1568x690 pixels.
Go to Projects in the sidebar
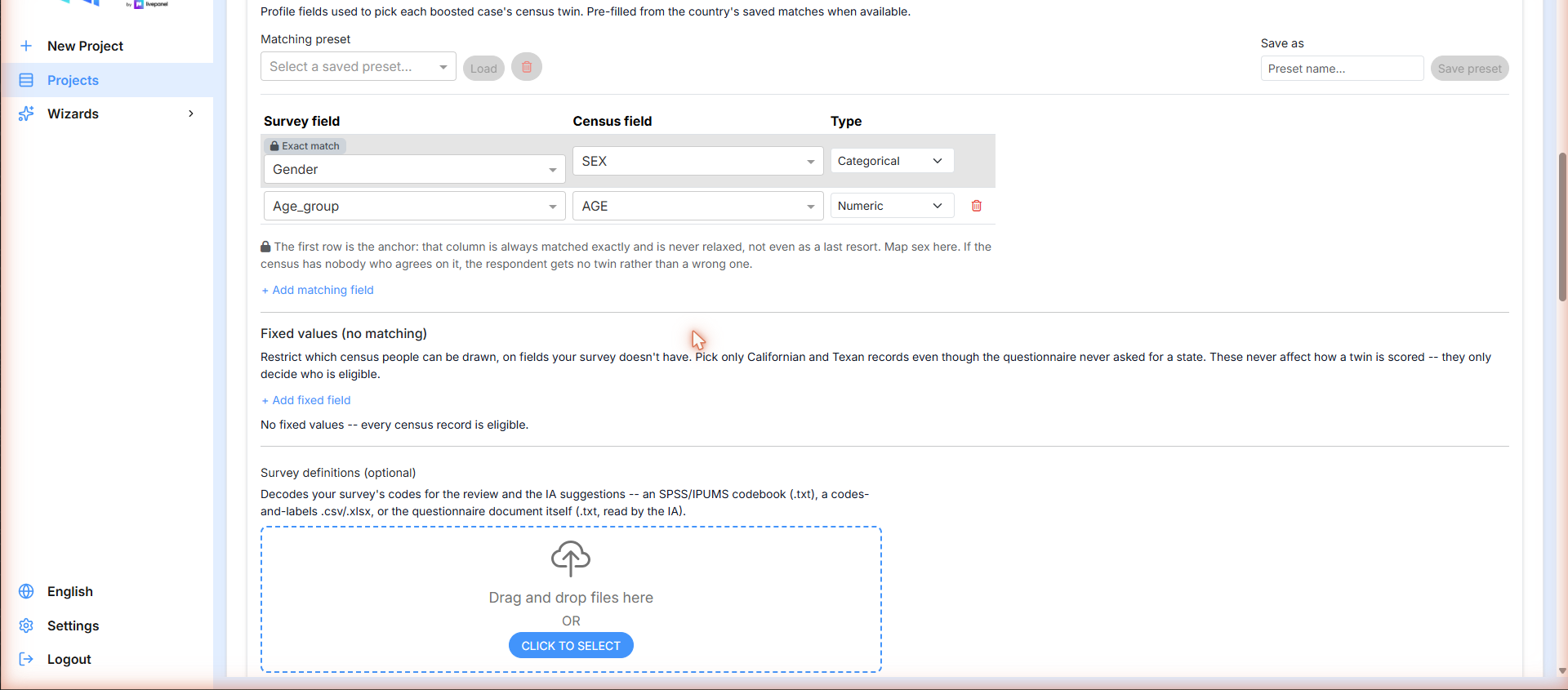point(107,80)
